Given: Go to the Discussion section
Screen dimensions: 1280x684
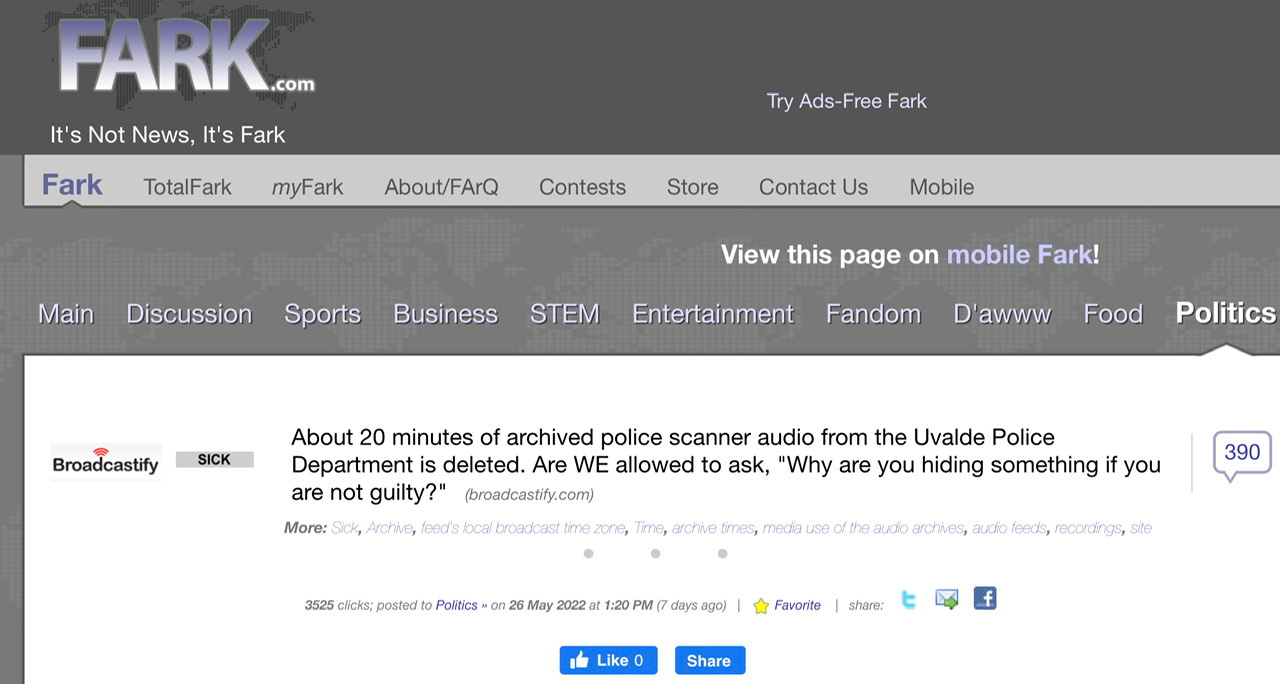Looking at the screenshot, I should 189,314.
